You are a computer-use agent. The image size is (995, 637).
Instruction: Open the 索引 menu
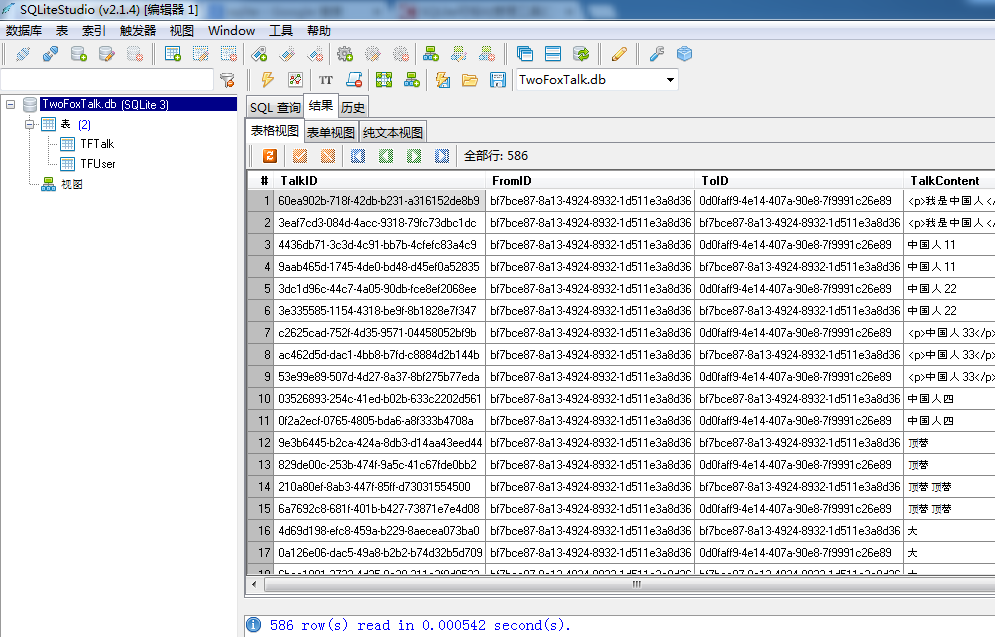(93, 30)
